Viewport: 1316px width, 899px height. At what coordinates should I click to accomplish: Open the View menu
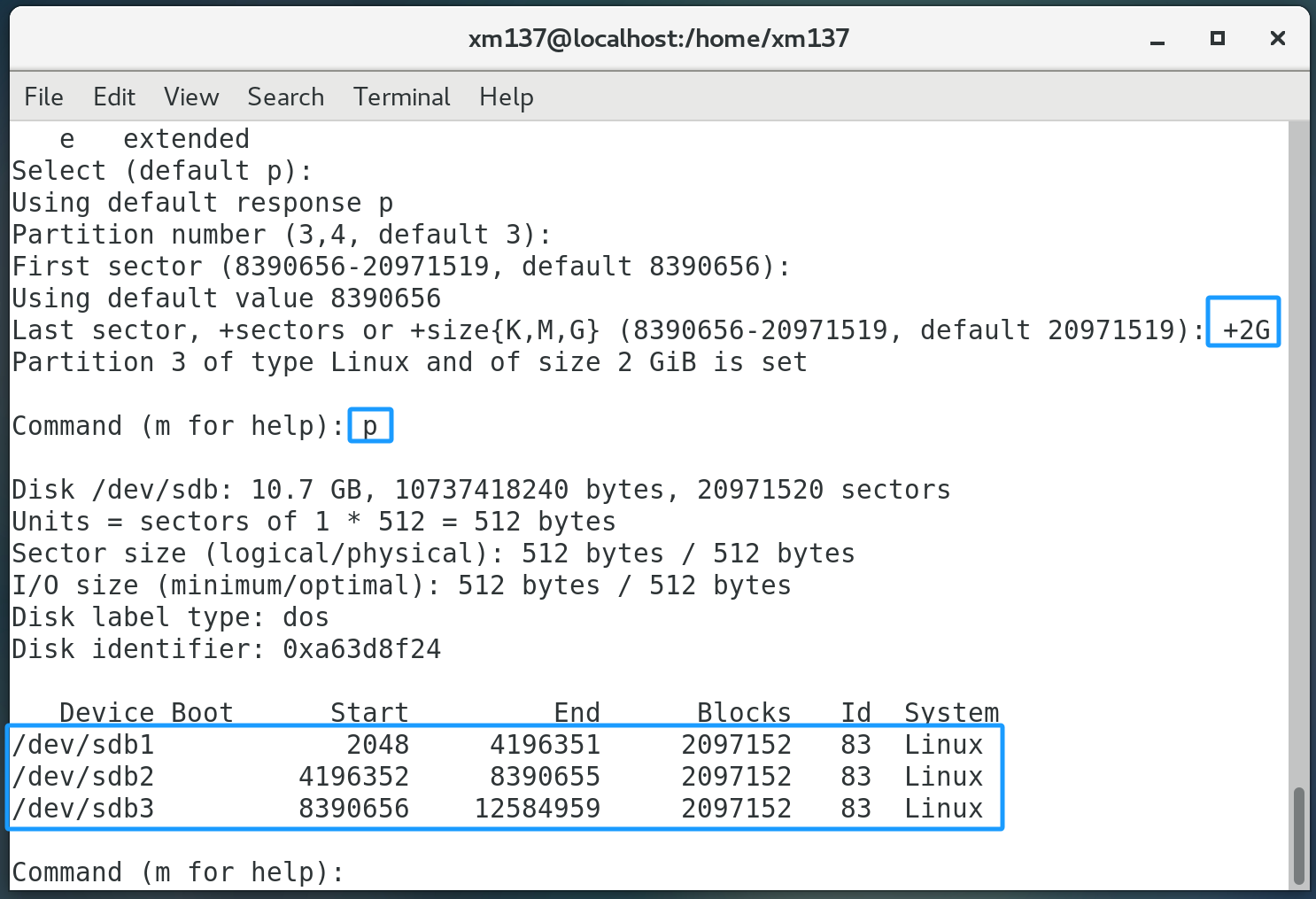(x=191, y=97)
